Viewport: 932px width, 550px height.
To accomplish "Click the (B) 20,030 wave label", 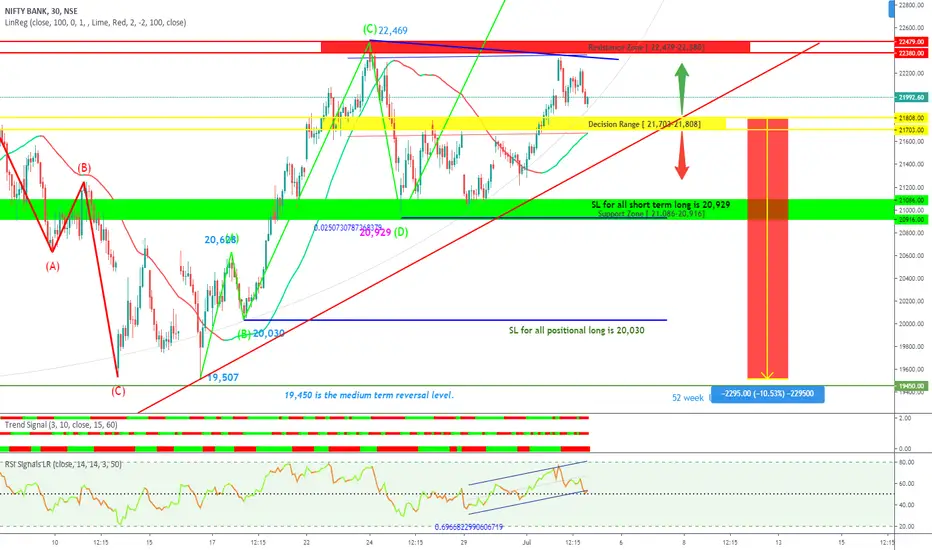I will (x=261, y=334).
